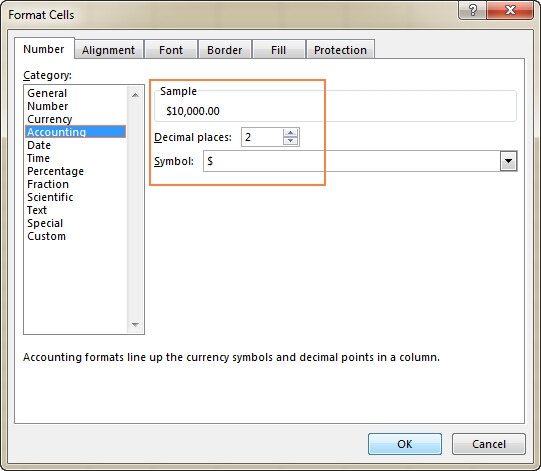Close the Format Cells dialog
Screen dimensions: 541x471
[510, 10]
